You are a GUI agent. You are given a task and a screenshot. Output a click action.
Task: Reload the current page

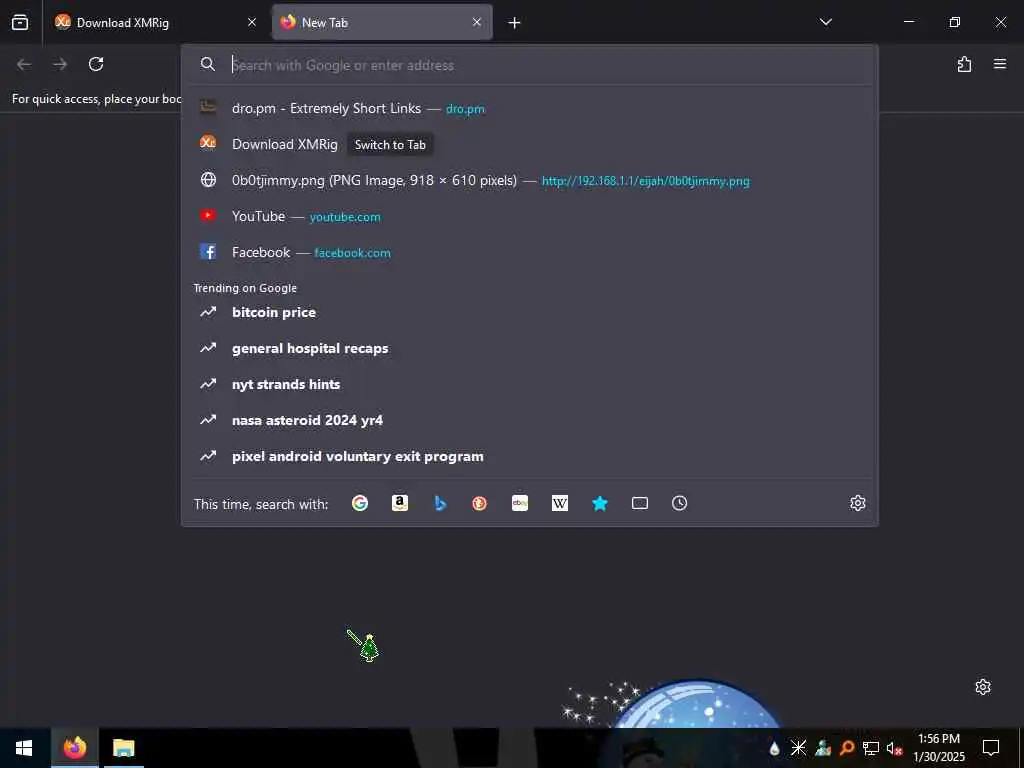pyautogui.click(x=96, y=64)
